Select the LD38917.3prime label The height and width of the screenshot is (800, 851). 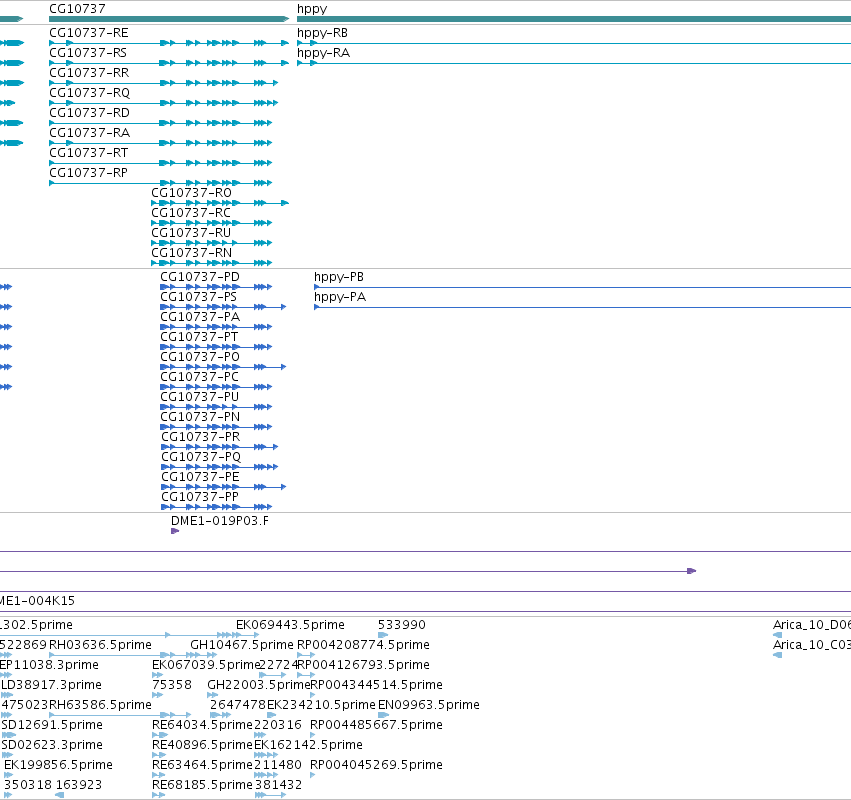click(x=51, y=685)
